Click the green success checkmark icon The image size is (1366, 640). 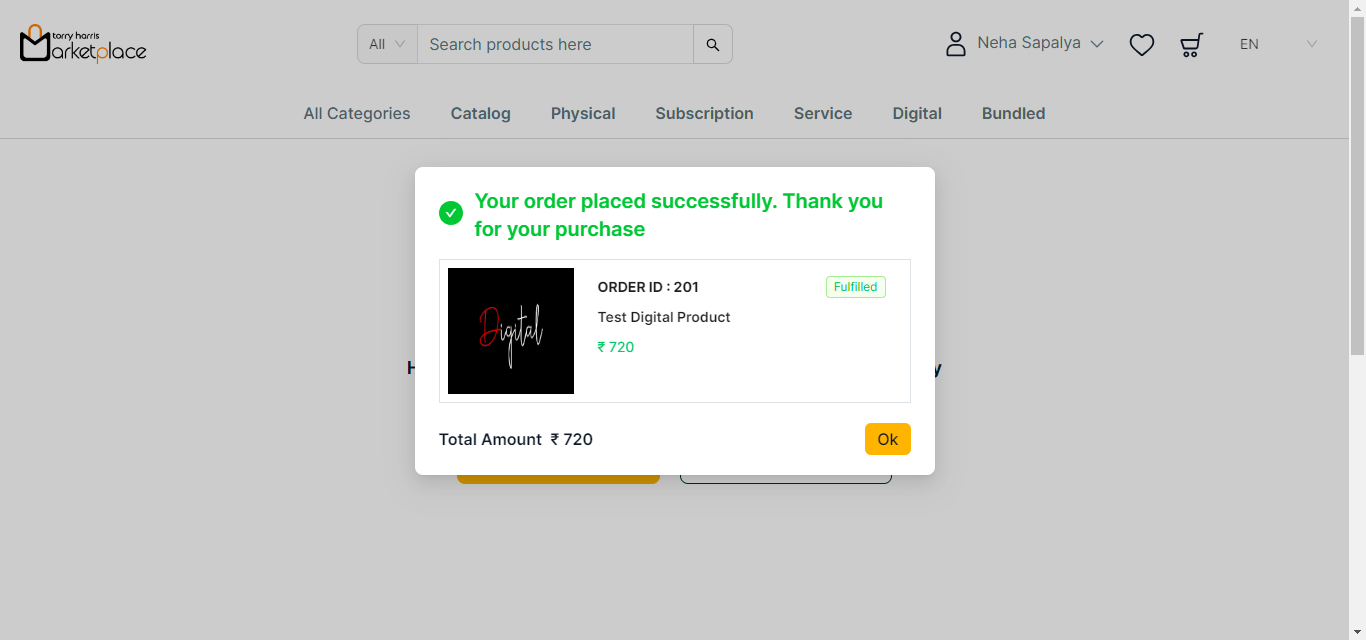(x=451, y=213)
